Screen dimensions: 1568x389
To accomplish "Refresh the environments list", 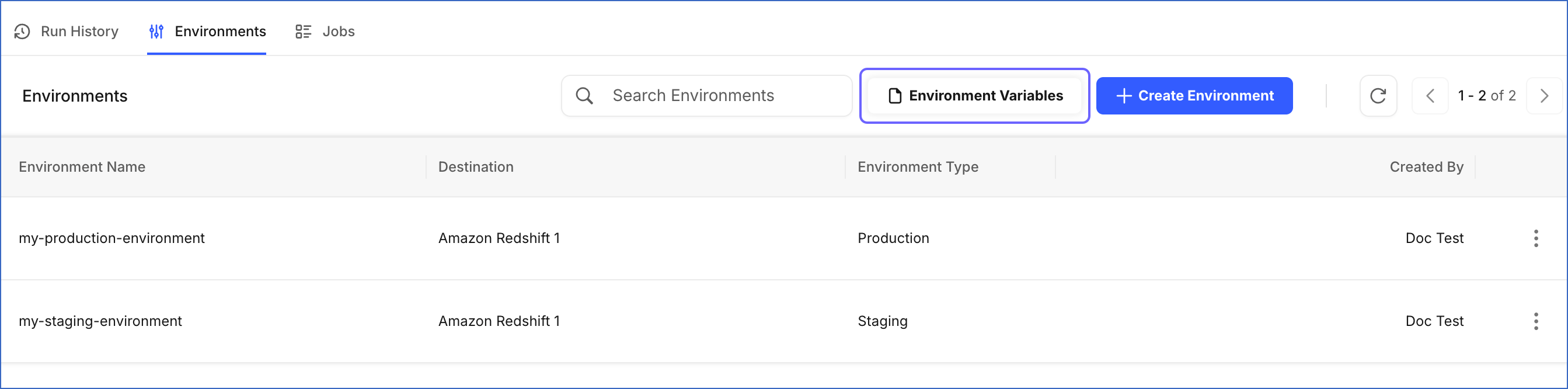I will (1378, 96).
